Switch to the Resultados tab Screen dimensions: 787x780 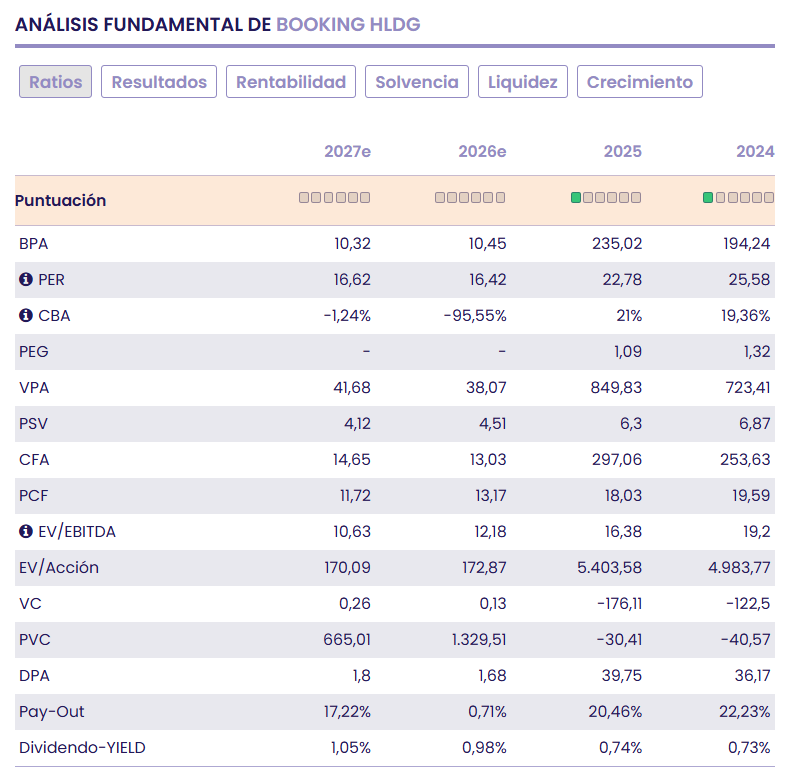(159, 81)
